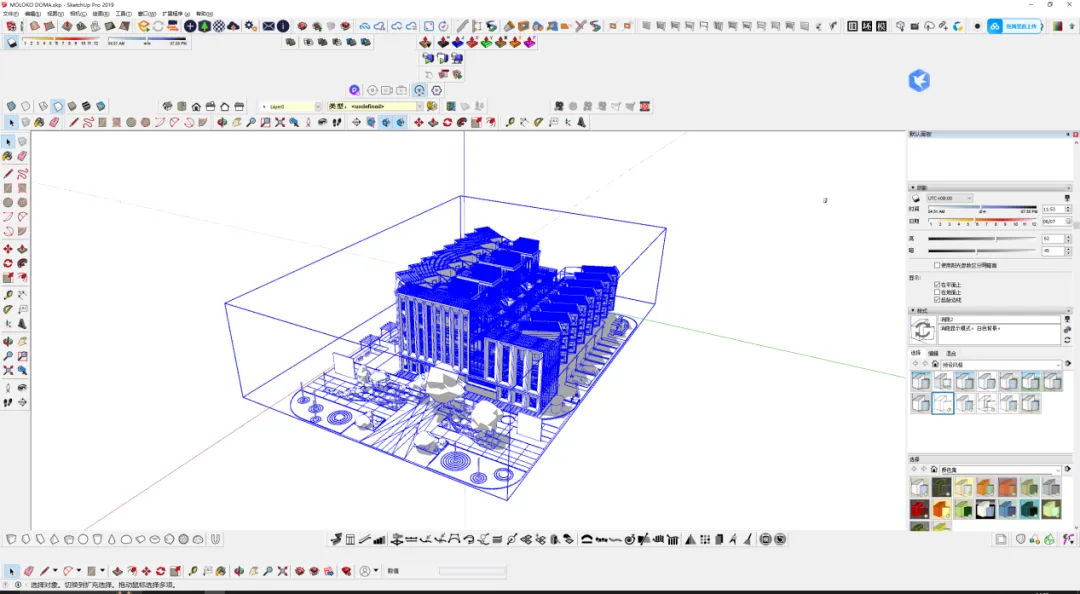Select the Eraser tool in left toolbar

(x=22, y=156)
